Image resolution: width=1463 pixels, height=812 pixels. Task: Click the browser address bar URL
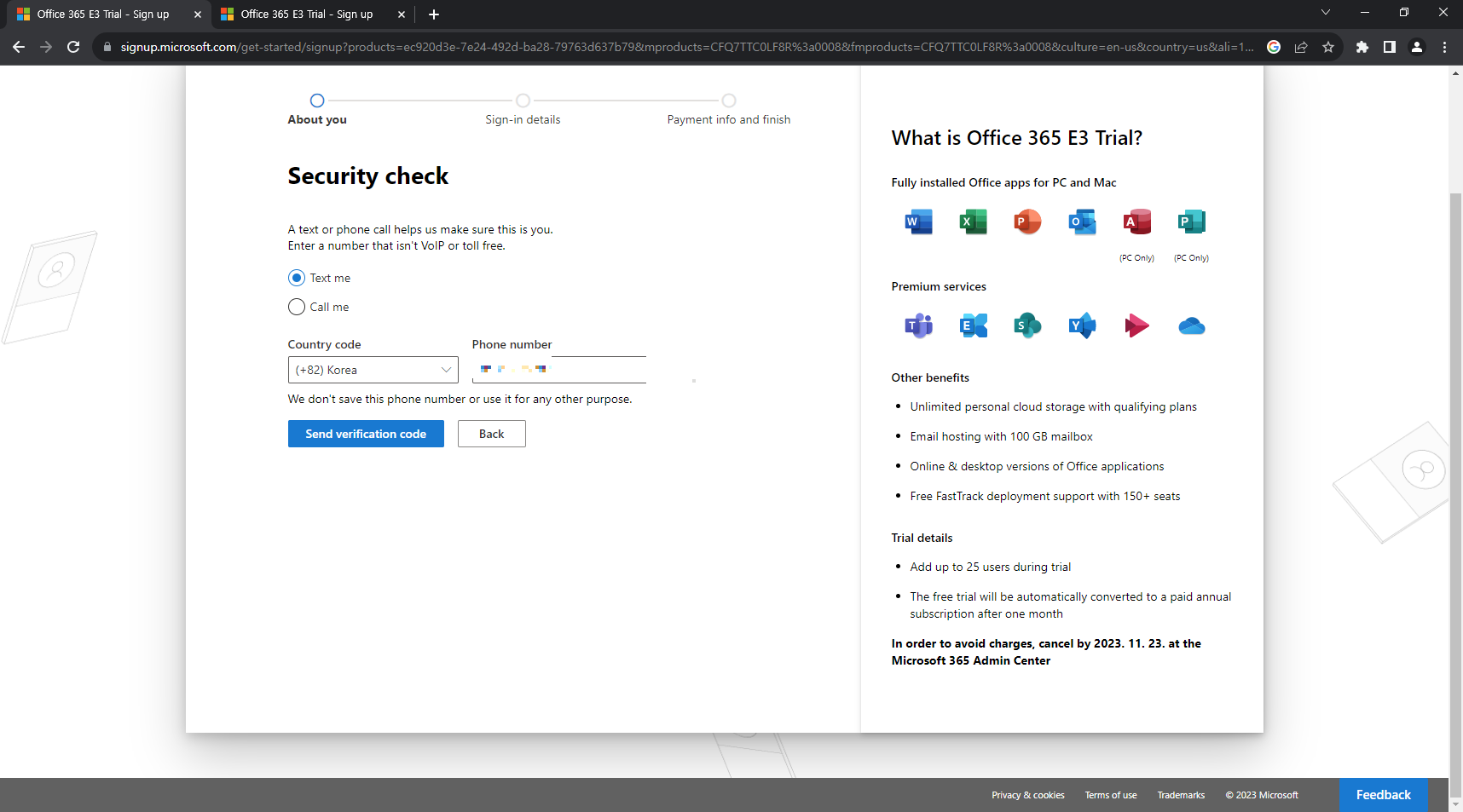tap(686, 47)
